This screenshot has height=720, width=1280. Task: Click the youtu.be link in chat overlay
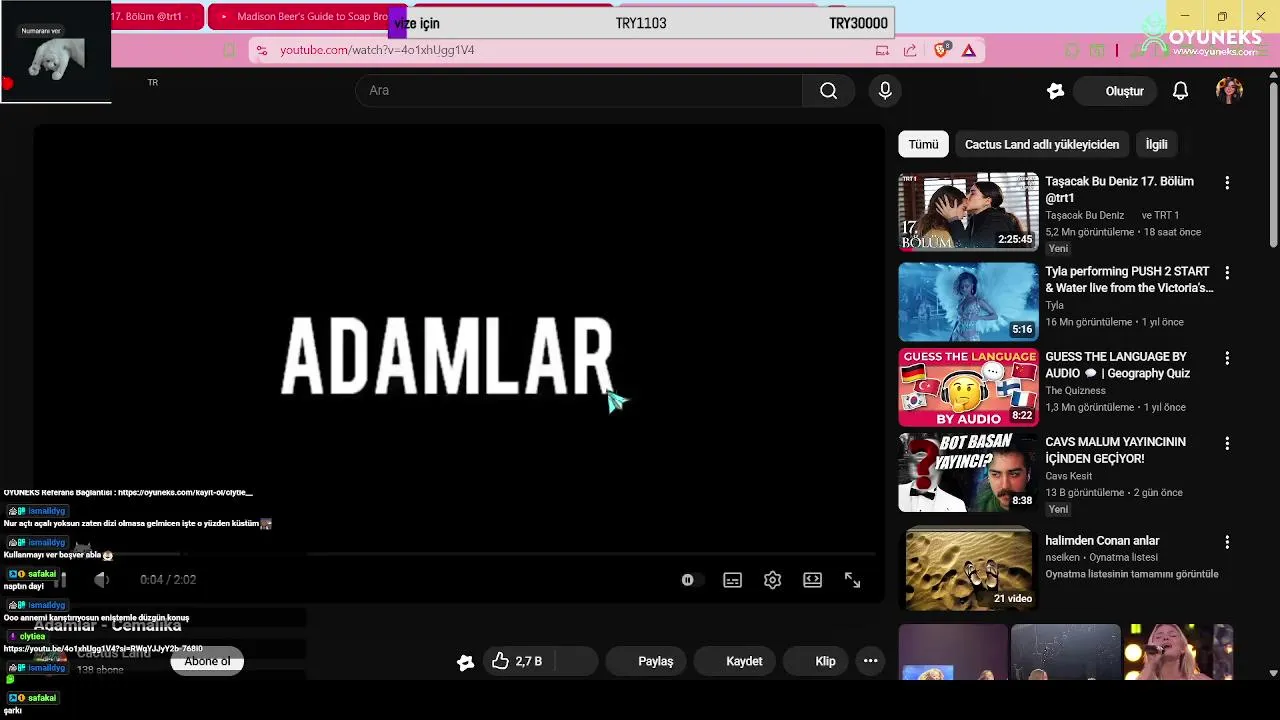(103, 649)
